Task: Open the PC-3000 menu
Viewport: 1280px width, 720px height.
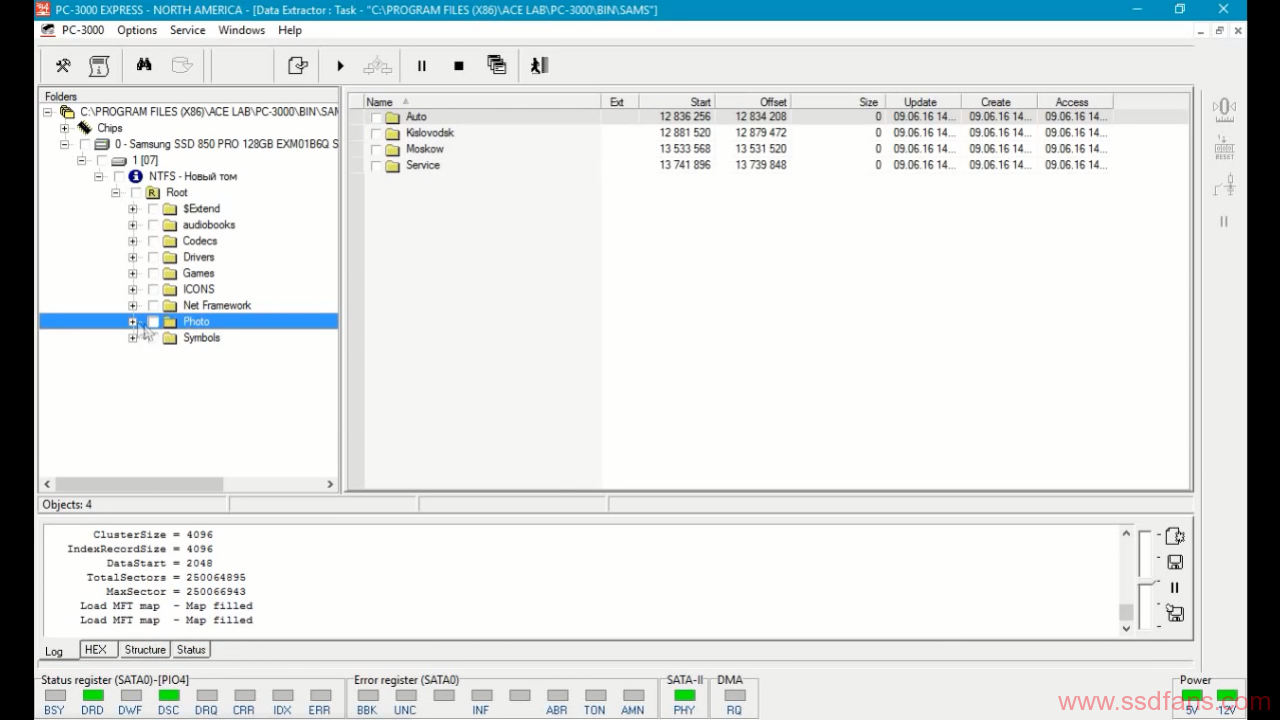Action: 83,30
